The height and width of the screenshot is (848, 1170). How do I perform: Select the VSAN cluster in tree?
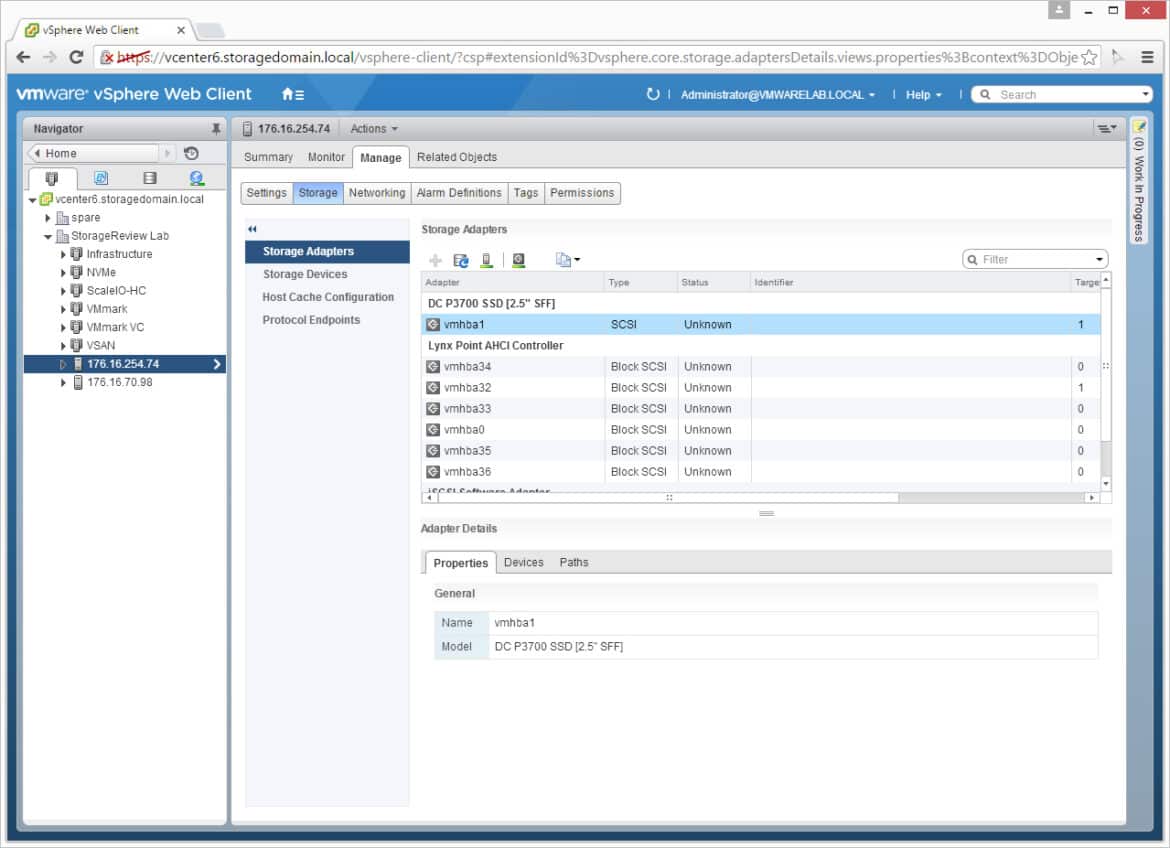[101, 346]
